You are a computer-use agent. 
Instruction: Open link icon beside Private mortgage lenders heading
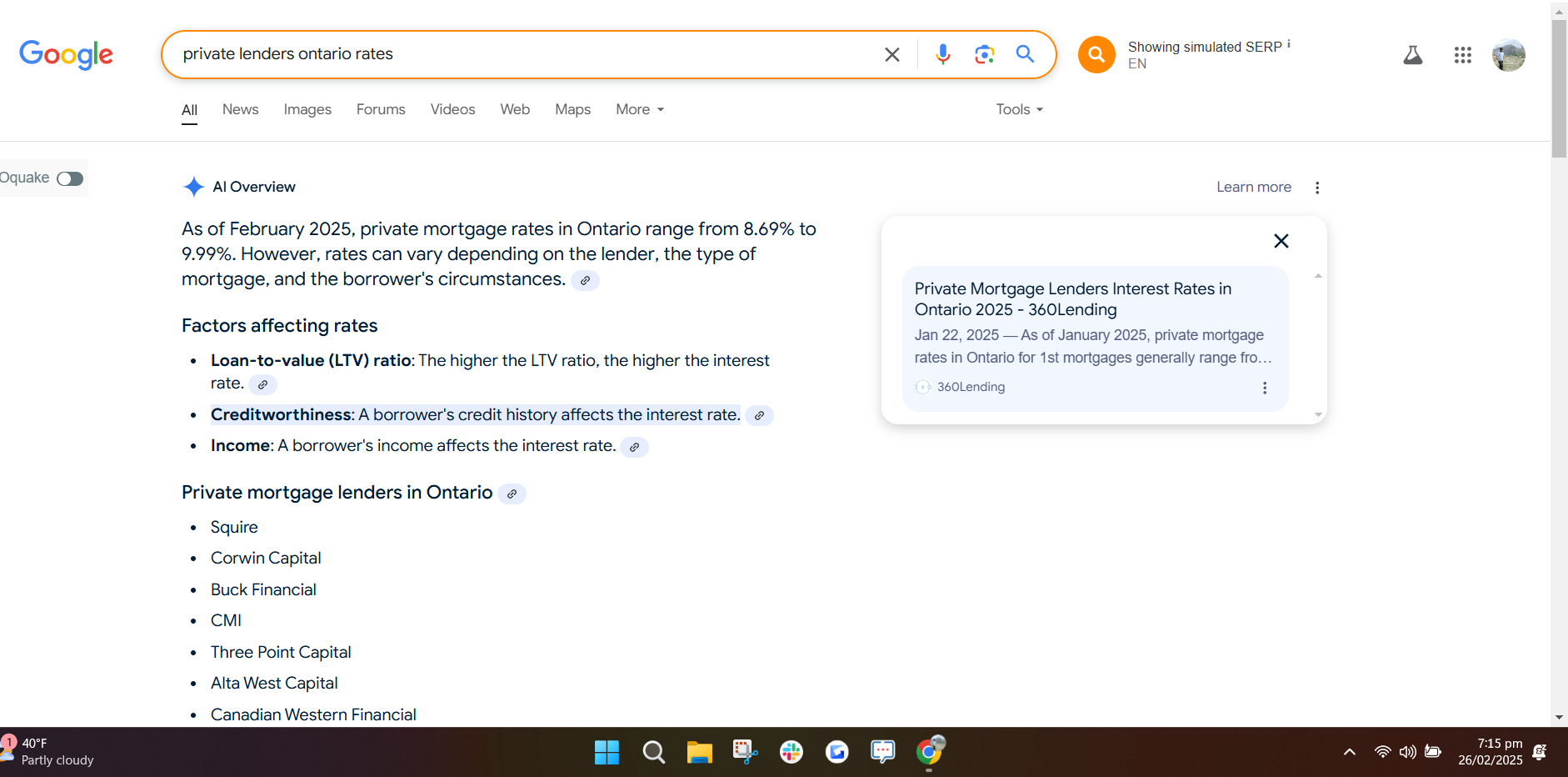coord(512,494)
